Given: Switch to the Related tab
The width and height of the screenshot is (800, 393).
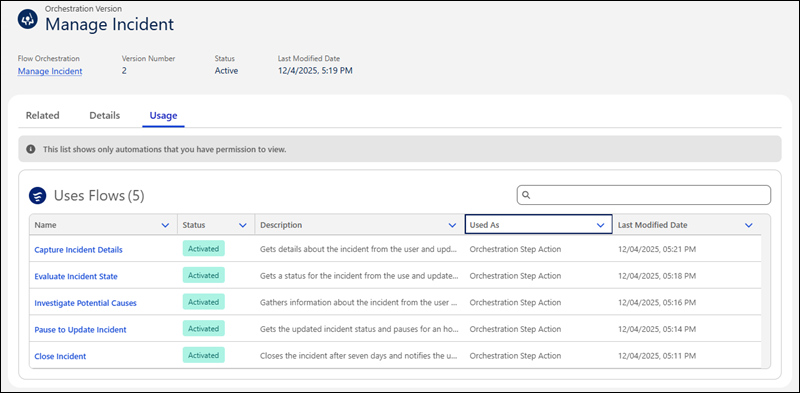Looking at the screenshot, I should pos(42,115).
